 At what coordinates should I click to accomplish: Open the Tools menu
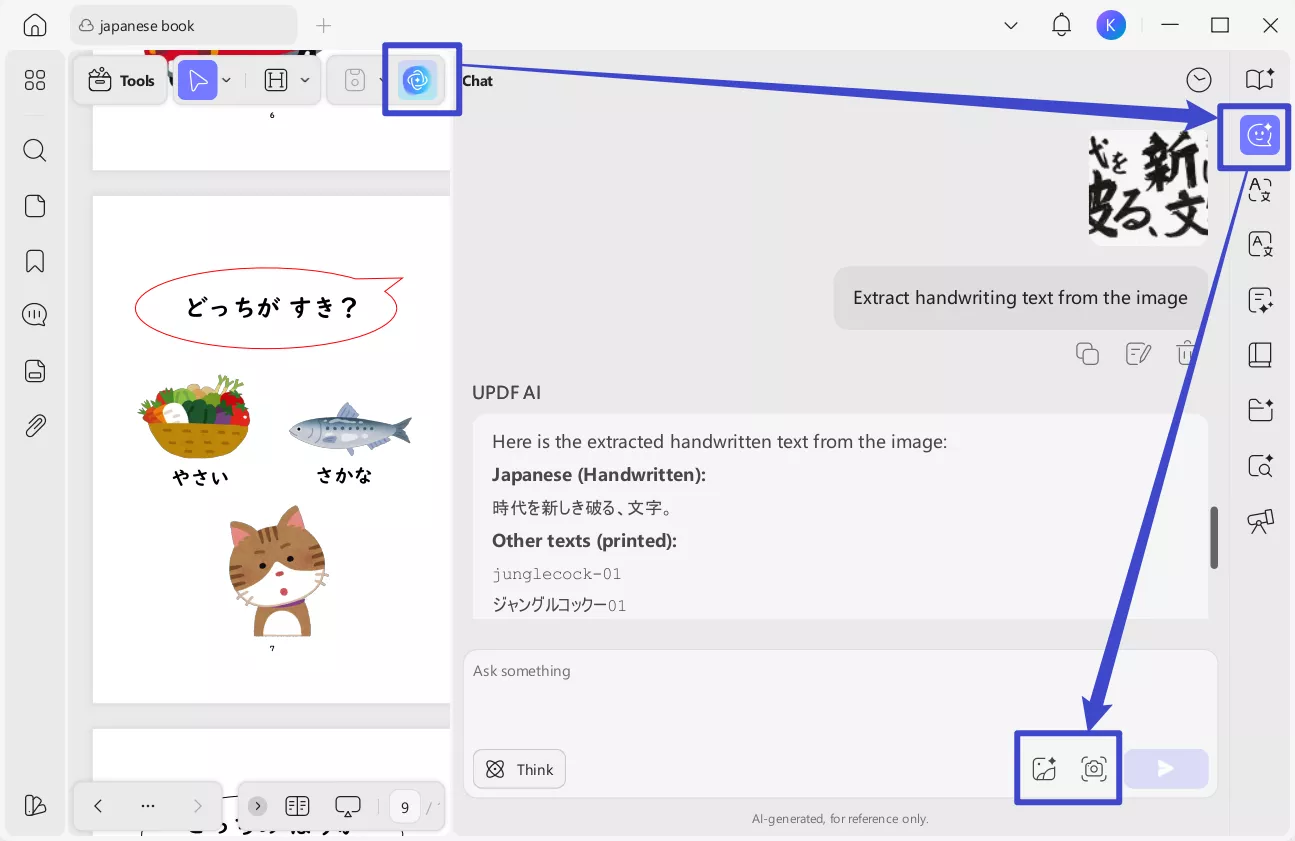point(120,80)
